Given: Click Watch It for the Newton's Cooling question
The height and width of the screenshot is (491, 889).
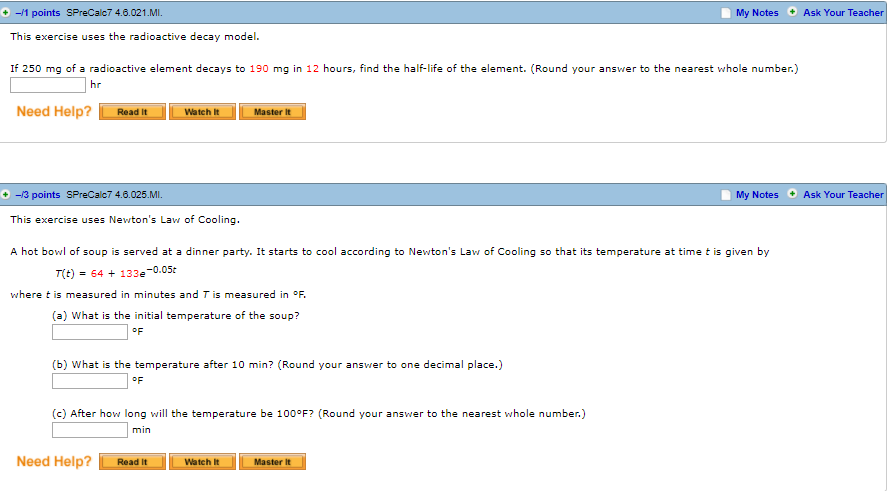Looking at the screenshot, I should pyautogui.click(x=202, y=462).
